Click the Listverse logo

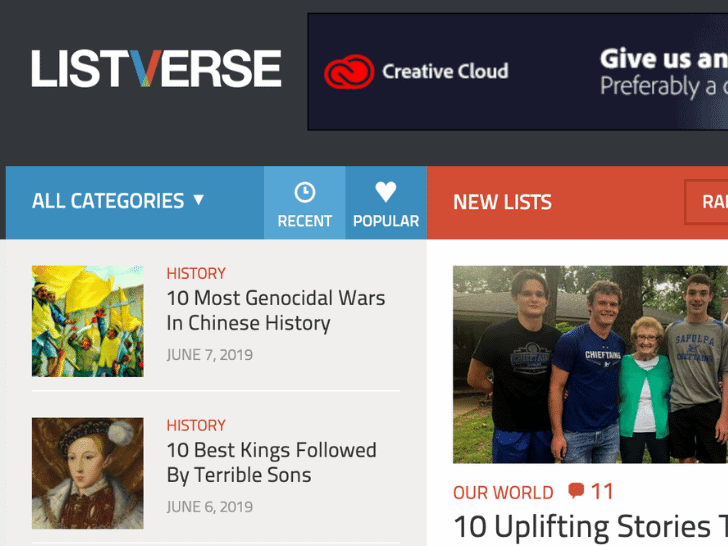[156, 69]
